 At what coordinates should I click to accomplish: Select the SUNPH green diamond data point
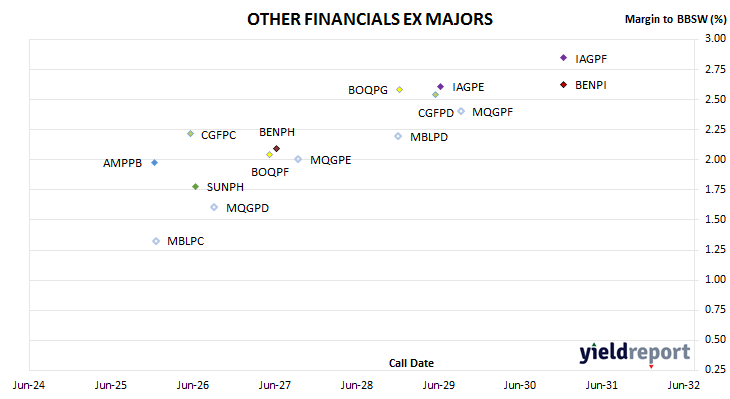pos(196,187)
